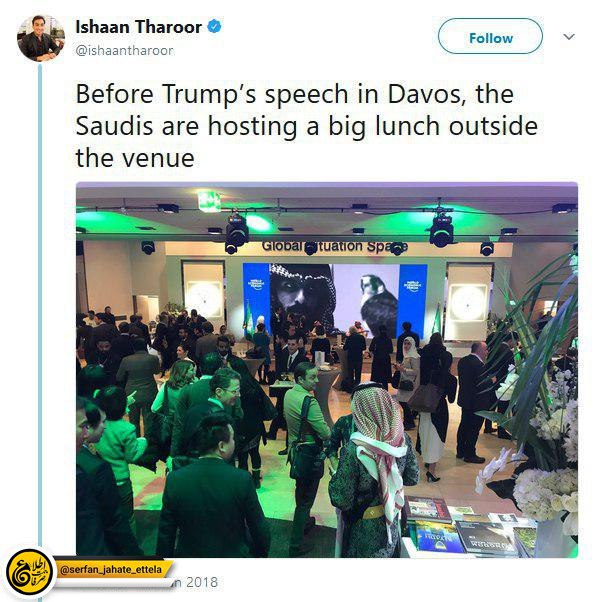The image size is (612, 602).
Task: Expand the tweet options chevron
Action: pos(569,37)
